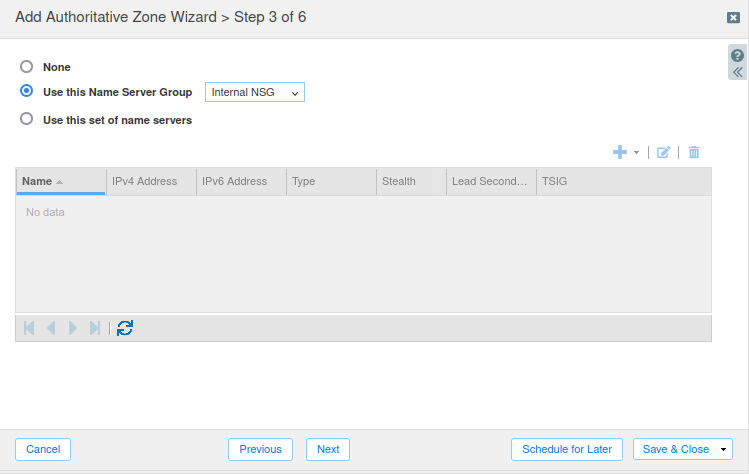Go to first page of table
This screenshot has height=474, width=749.
pyautogui.click(x=29, y=328)
